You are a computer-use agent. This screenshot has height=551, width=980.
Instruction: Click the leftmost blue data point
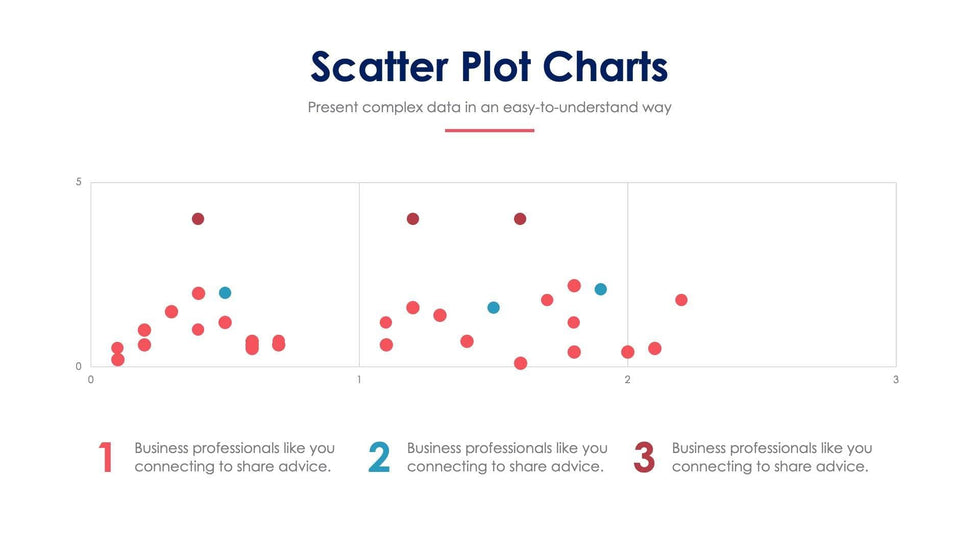click(225, 293)
